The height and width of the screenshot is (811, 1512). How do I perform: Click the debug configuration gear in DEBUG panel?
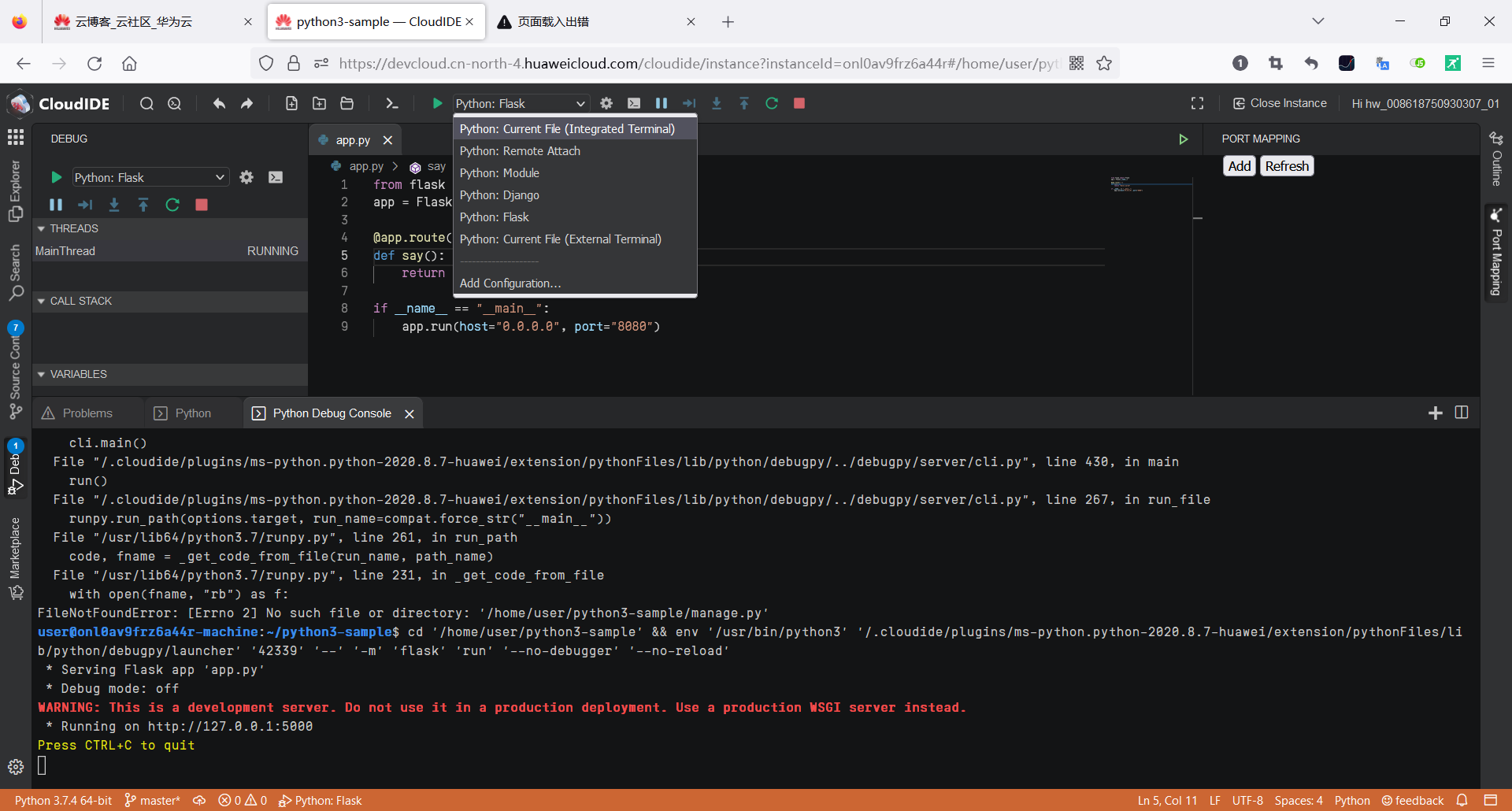click(x=246, y=177)
